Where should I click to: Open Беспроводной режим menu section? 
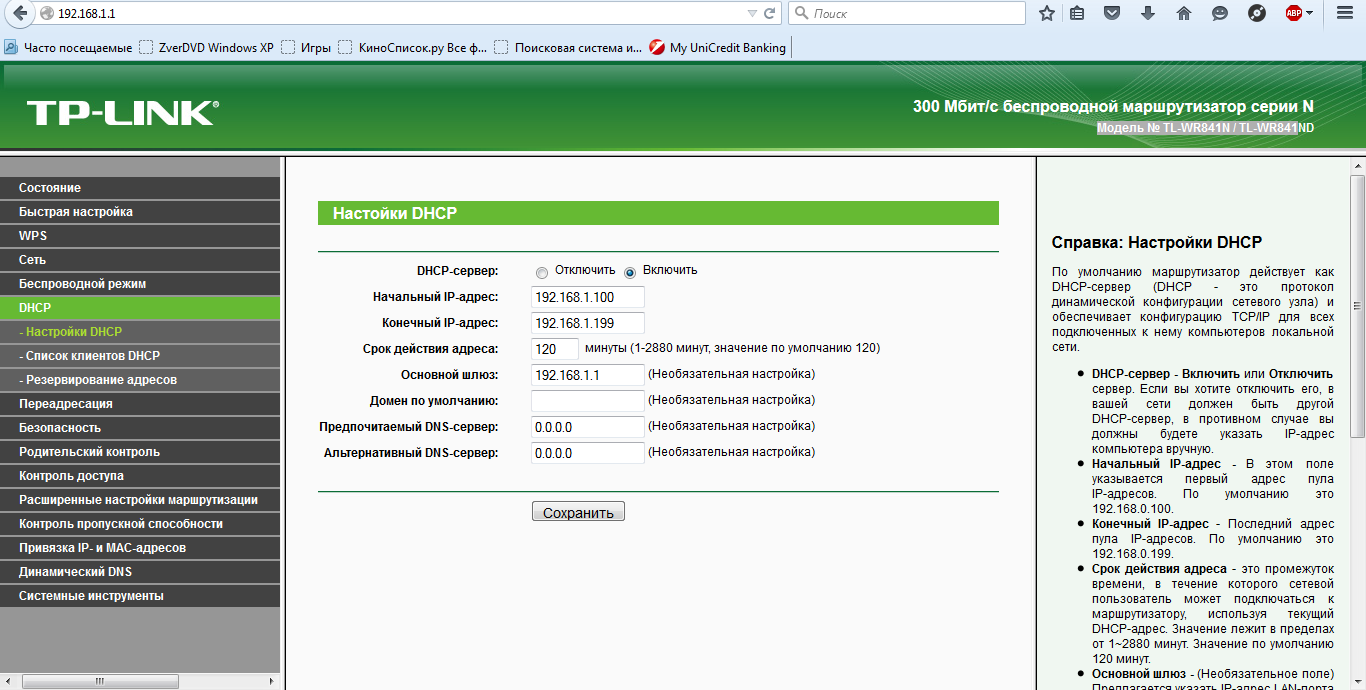coord(140,284)
